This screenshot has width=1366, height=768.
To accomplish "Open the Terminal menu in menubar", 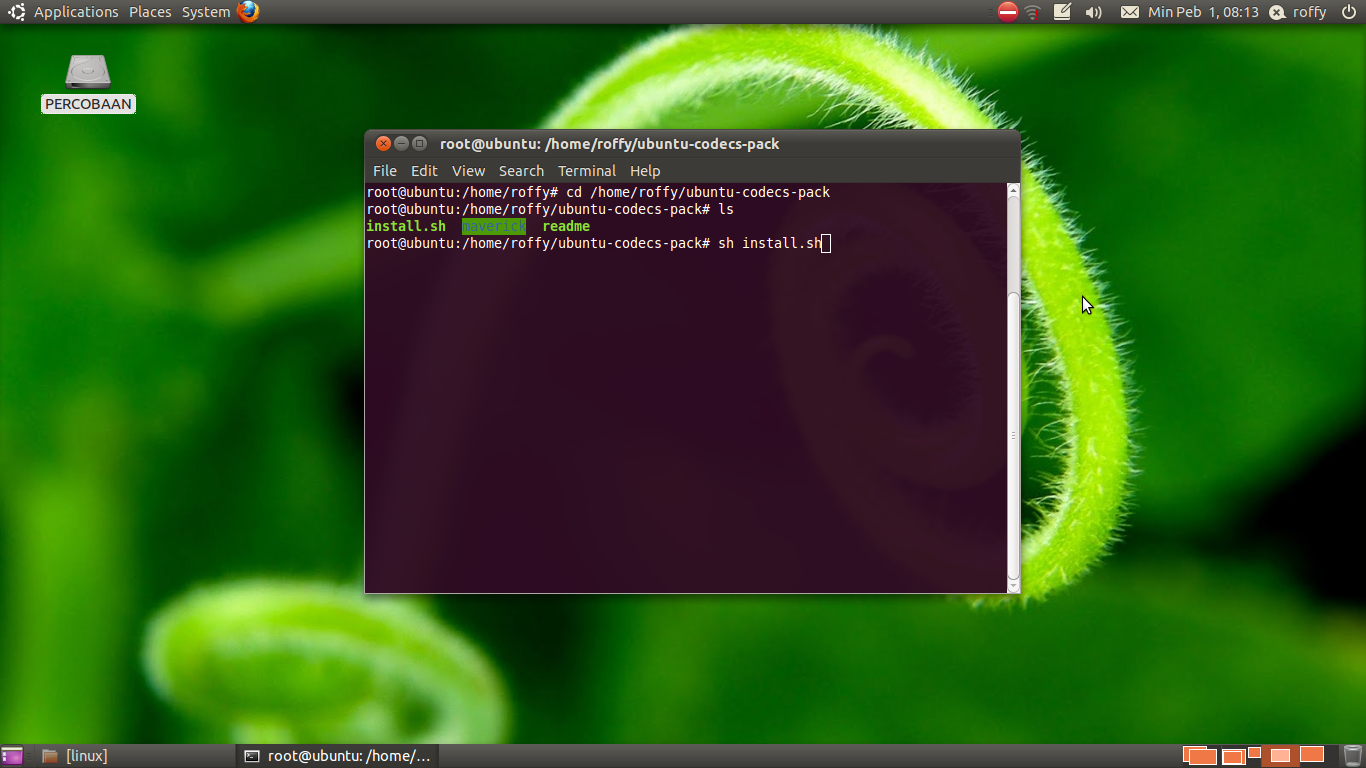I will tap(587, 171).
